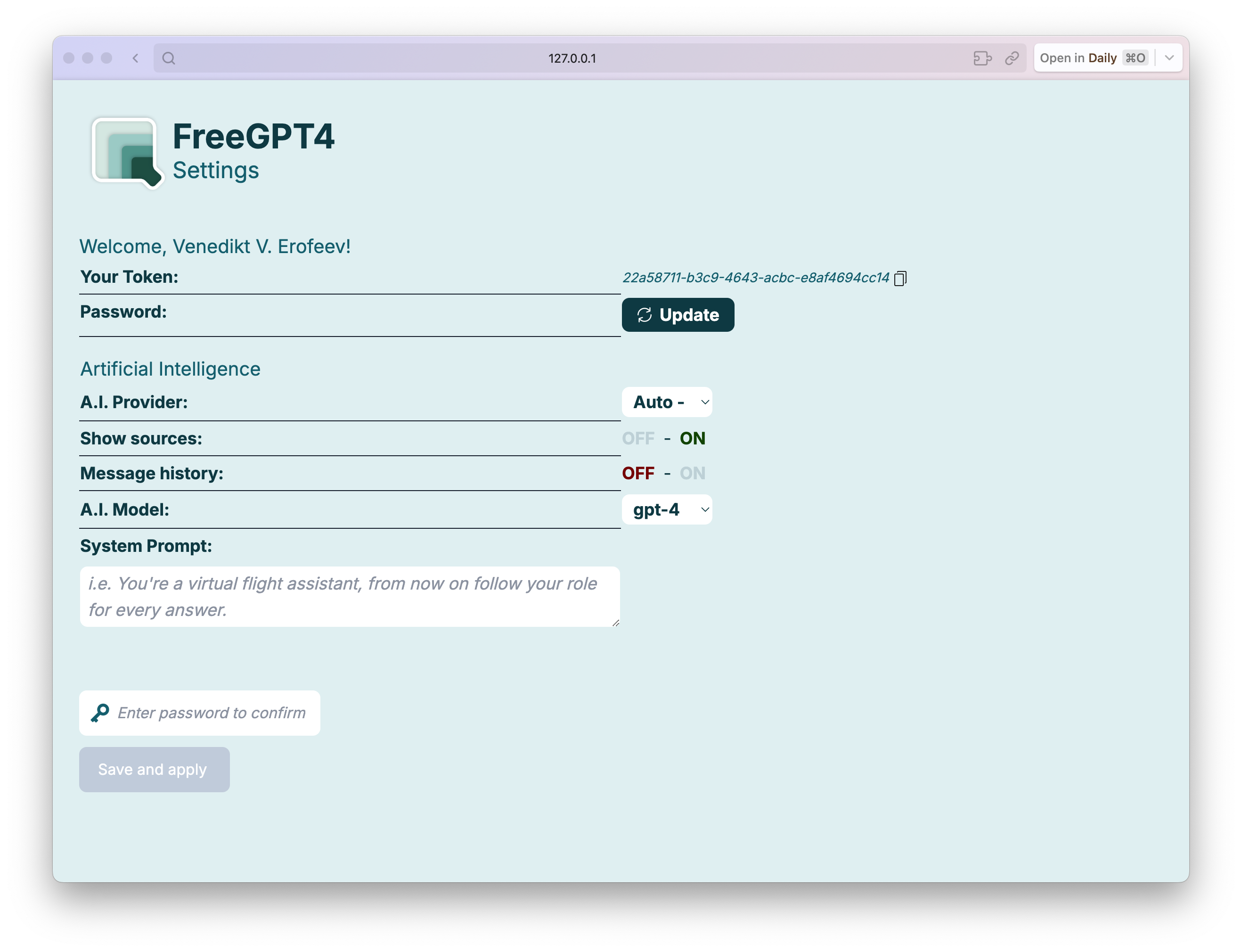Image resolution: width=1242 pixels, height=952 pixels.
Task: Click the browser back arrow
Action: coord(135,58)
